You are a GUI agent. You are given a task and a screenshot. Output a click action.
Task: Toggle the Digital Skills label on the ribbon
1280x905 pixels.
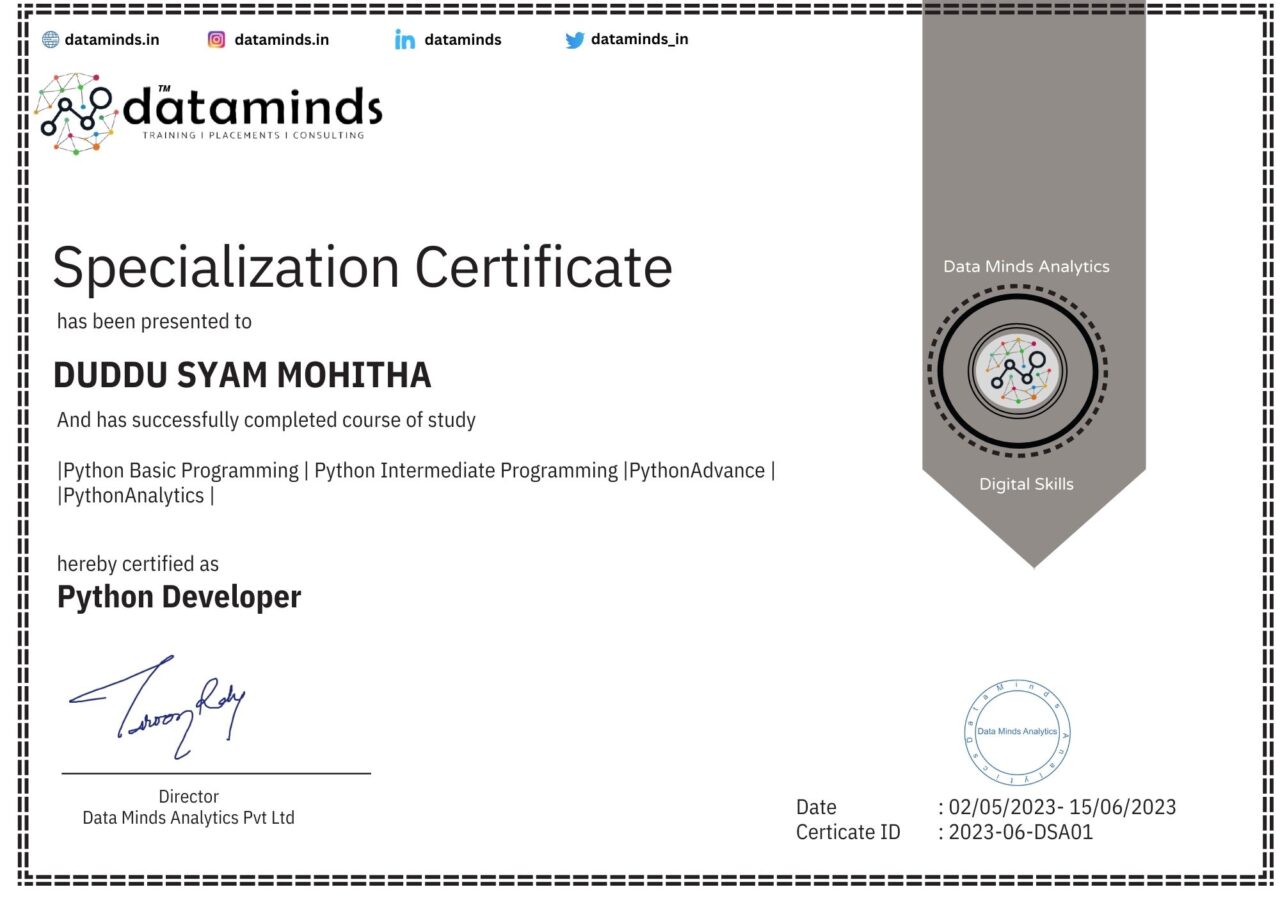click(x=1026, y=483)
